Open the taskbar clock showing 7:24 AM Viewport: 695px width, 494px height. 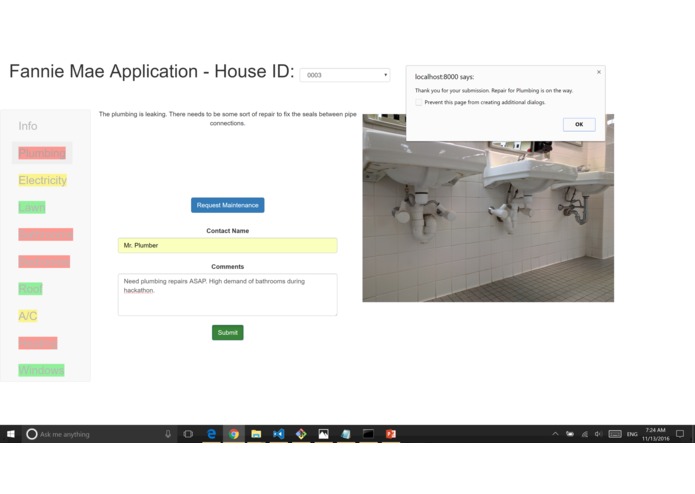(656, 434)
